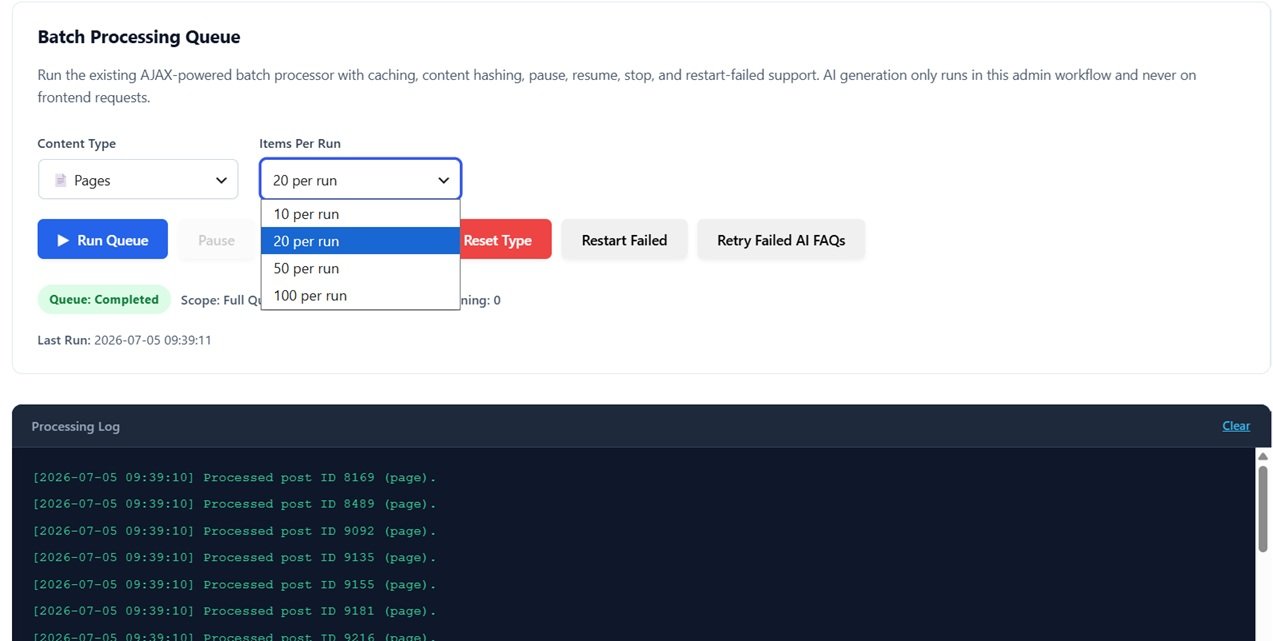The image size is (1273, 641).
Task: Click the Queue: Completed status badge
Action: click(104, 299)
